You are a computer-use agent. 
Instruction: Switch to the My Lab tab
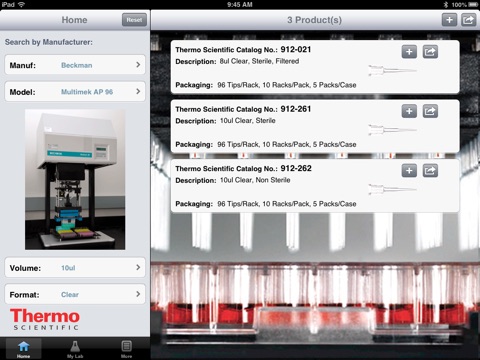75,349
